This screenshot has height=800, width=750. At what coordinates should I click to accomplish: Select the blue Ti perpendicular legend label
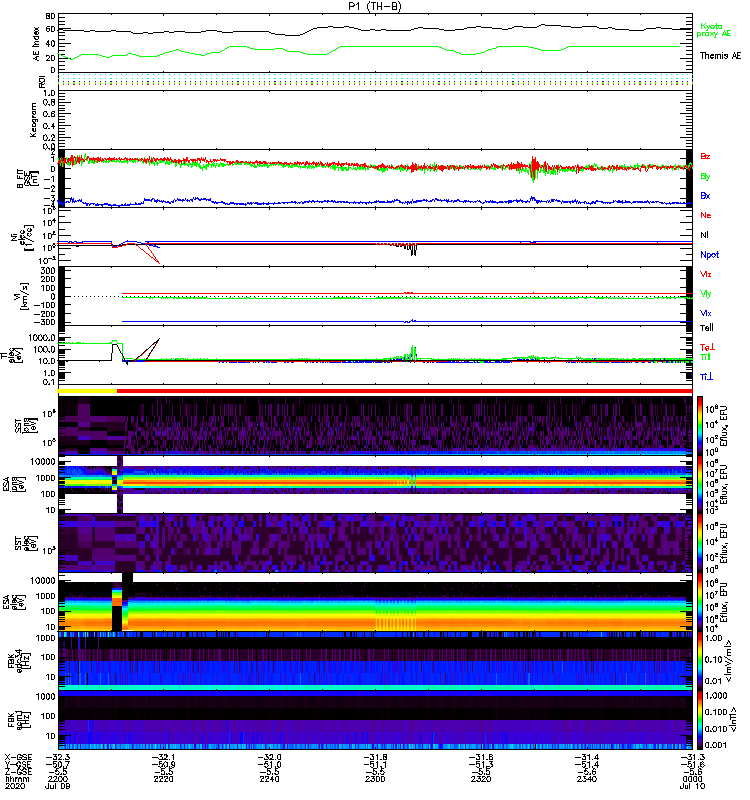click(x=706, y=377)
